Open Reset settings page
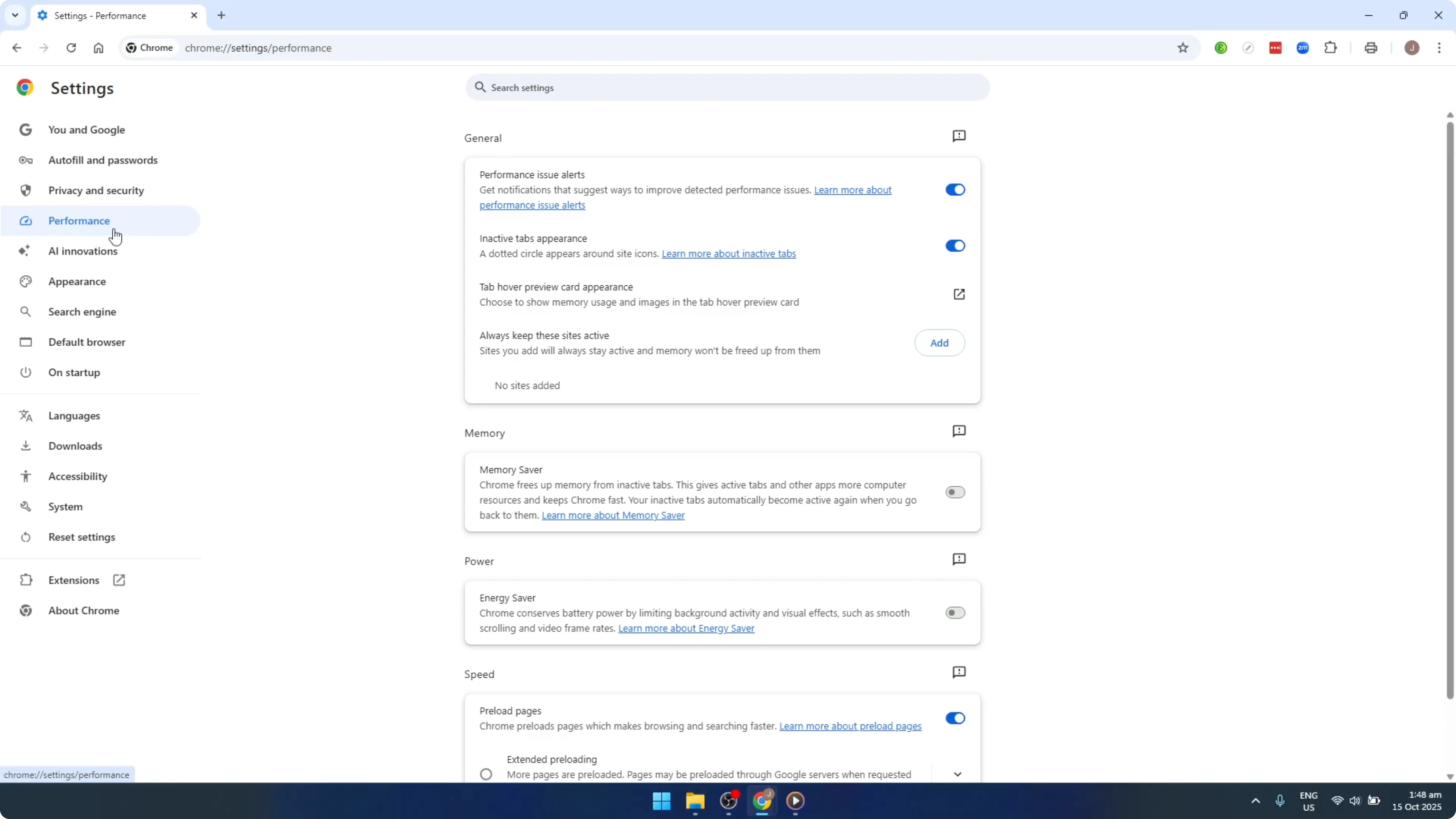The width and height of the screenshot is (1456, 819). pyautogui.click(x=100, y=537)
